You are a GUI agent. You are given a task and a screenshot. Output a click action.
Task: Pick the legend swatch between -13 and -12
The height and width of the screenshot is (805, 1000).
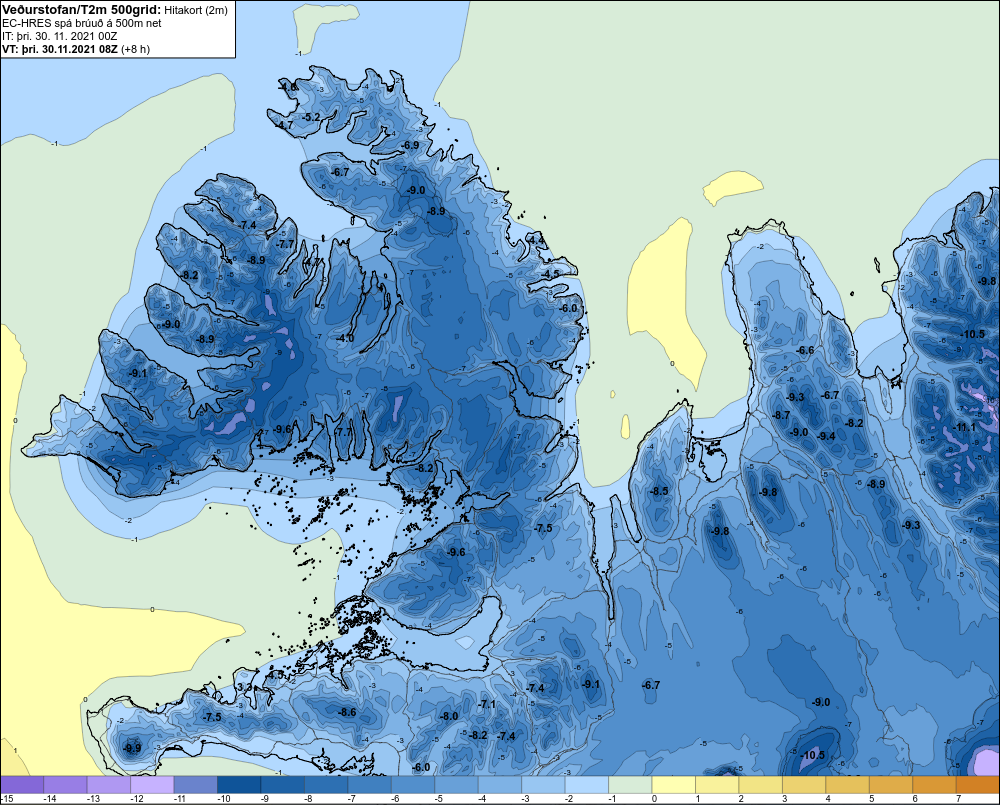108,785
